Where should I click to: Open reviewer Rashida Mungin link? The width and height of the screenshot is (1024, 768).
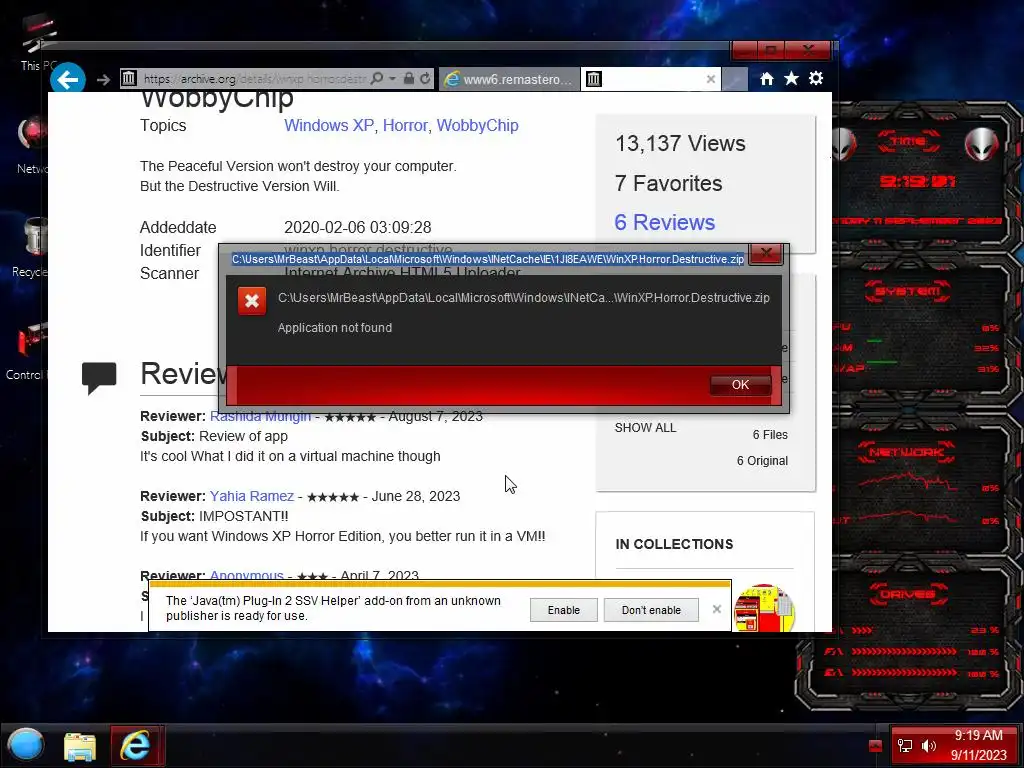point(260,417)
